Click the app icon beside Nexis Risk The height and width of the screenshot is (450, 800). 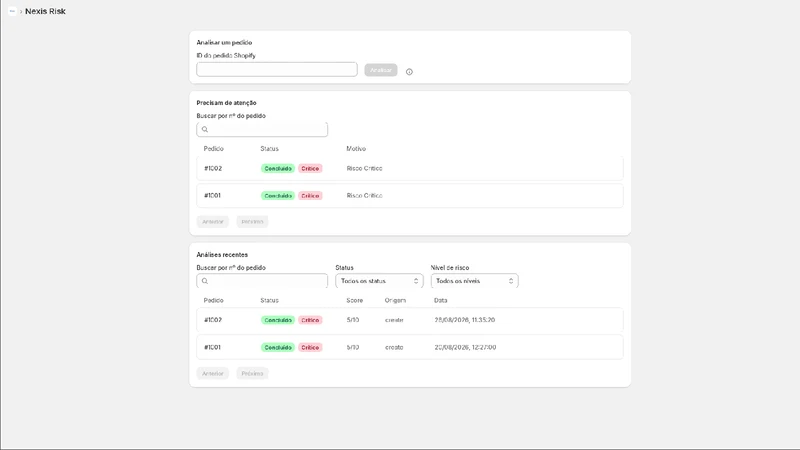(12, 11)
